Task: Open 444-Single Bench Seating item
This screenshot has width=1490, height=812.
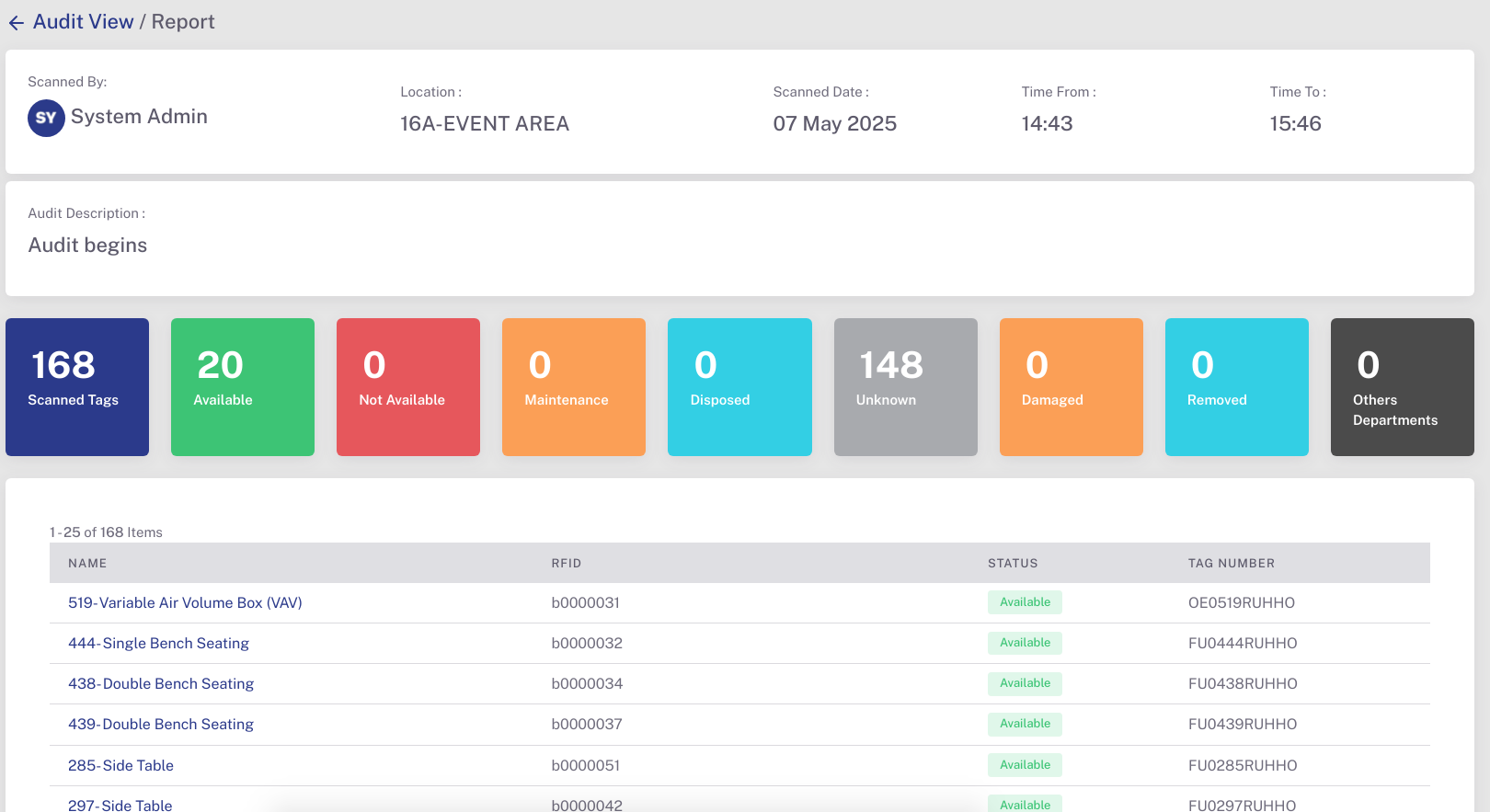Action: pos(158,644)
